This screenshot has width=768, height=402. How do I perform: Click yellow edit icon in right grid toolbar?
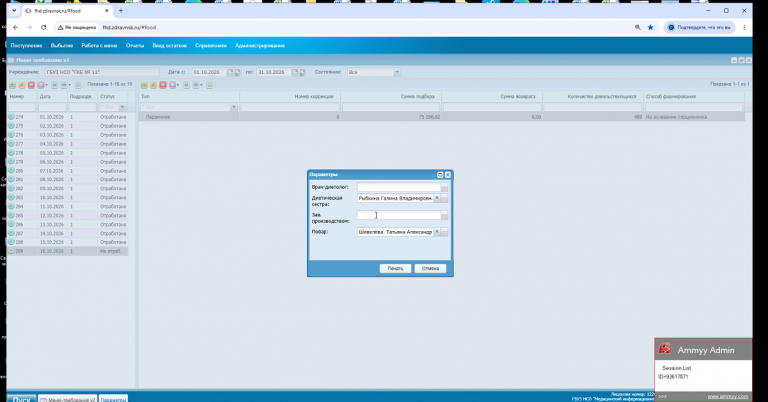[x=153, y=85]
